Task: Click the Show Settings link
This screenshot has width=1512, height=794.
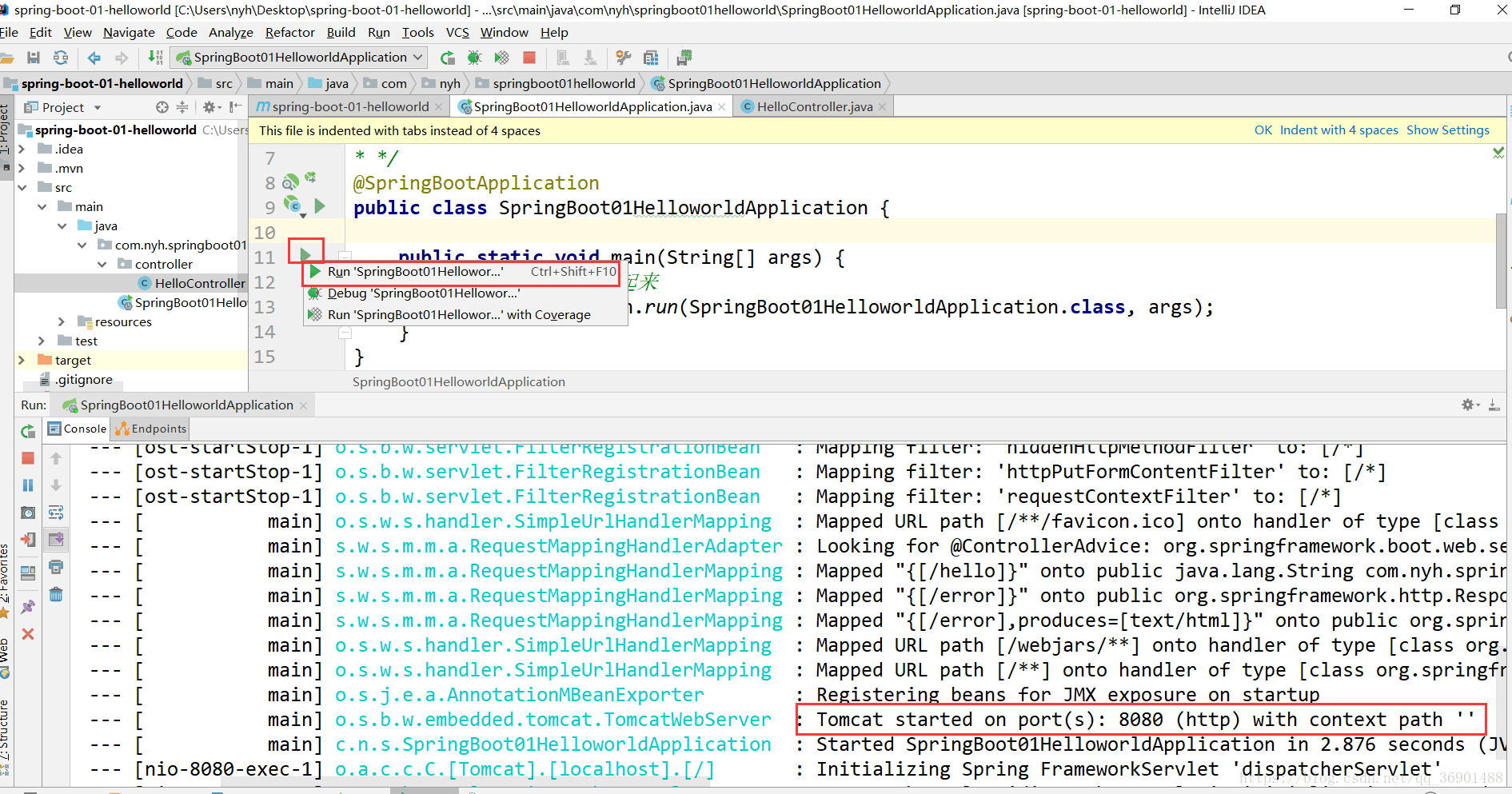Action: coord(1447,130)
